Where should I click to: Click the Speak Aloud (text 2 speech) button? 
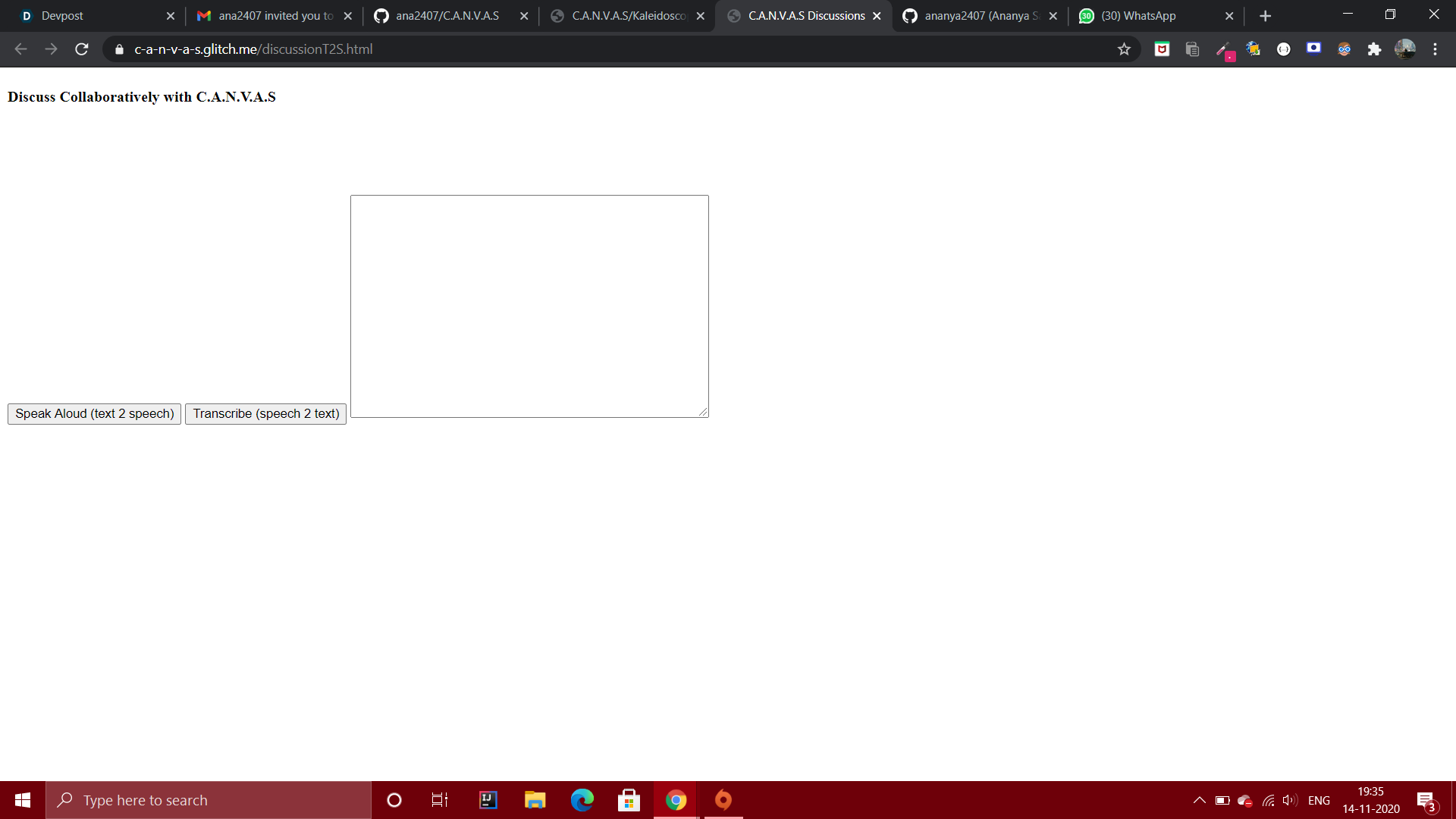[x=94, y=413]
